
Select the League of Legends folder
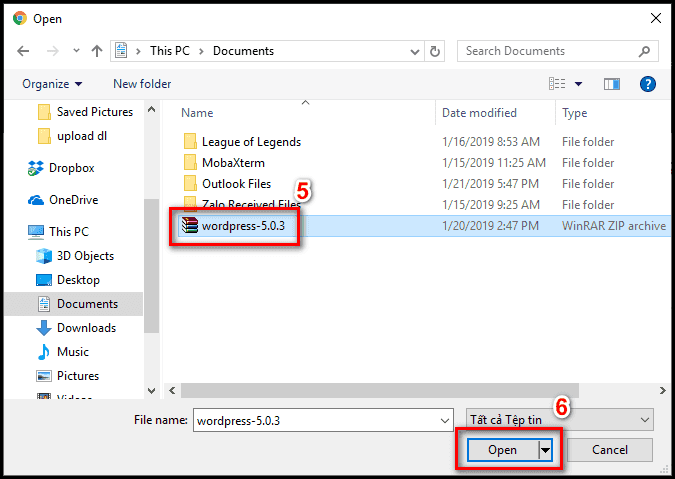tap(251, 142)
